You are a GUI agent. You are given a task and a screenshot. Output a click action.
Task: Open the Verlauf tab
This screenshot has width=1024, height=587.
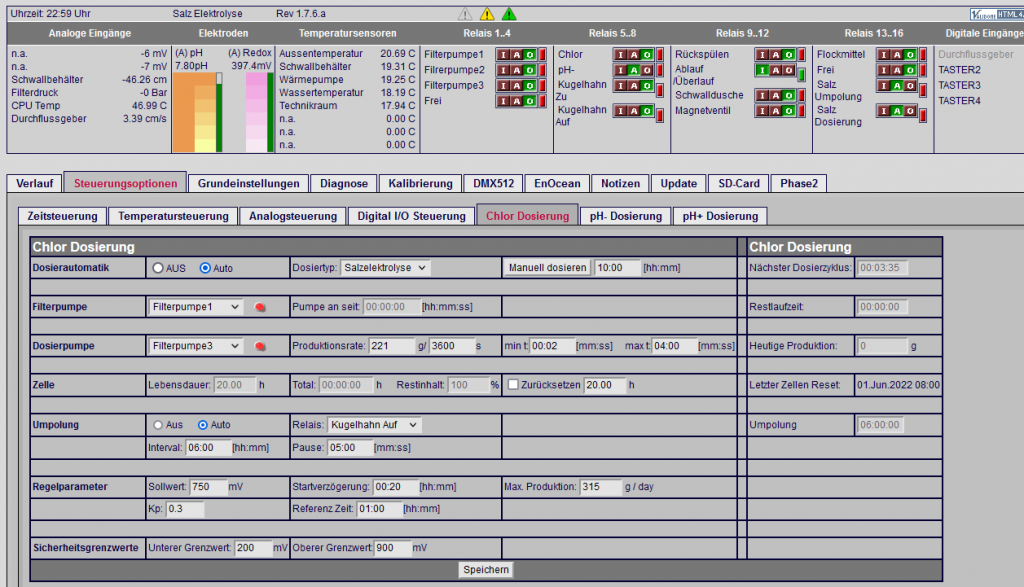pyautogui.click(x=35, y=183)
